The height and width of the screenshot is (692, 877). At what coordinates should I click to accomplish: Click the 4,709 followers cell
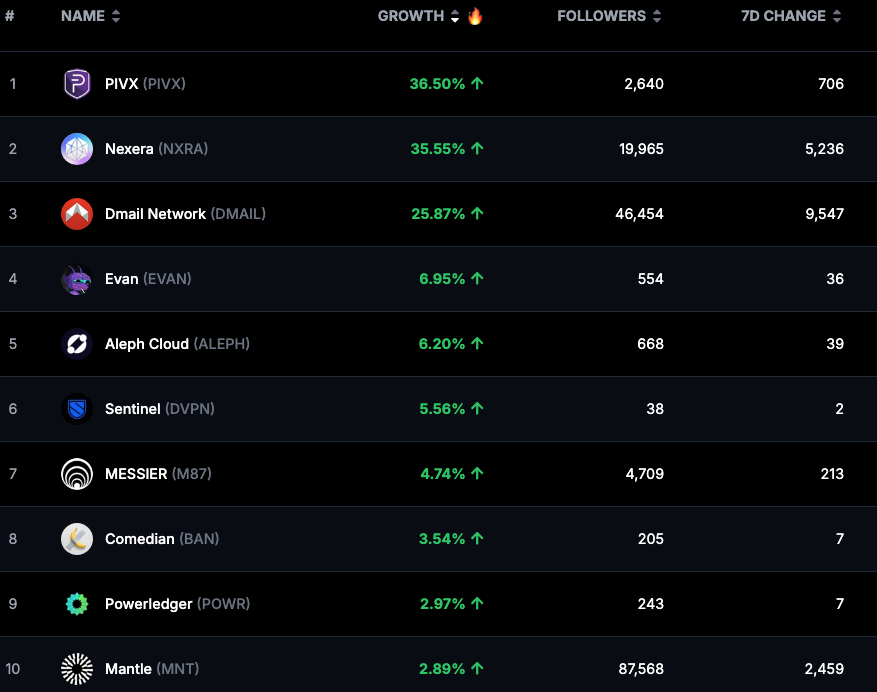click(x=644, y=474)
